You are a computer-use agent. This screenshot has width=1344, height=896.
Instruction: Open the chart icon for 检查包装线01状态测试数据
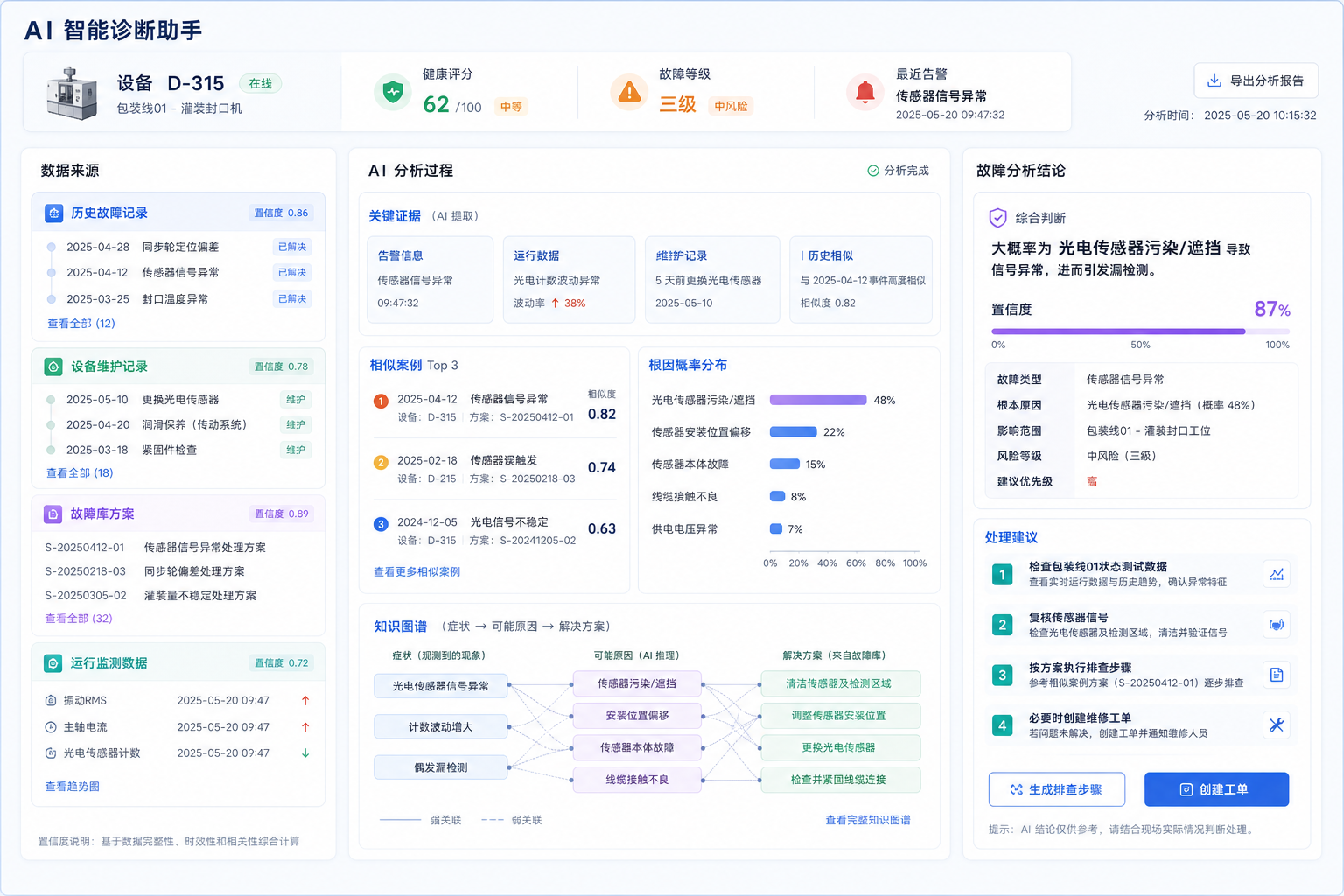[x=1277, y=574]
